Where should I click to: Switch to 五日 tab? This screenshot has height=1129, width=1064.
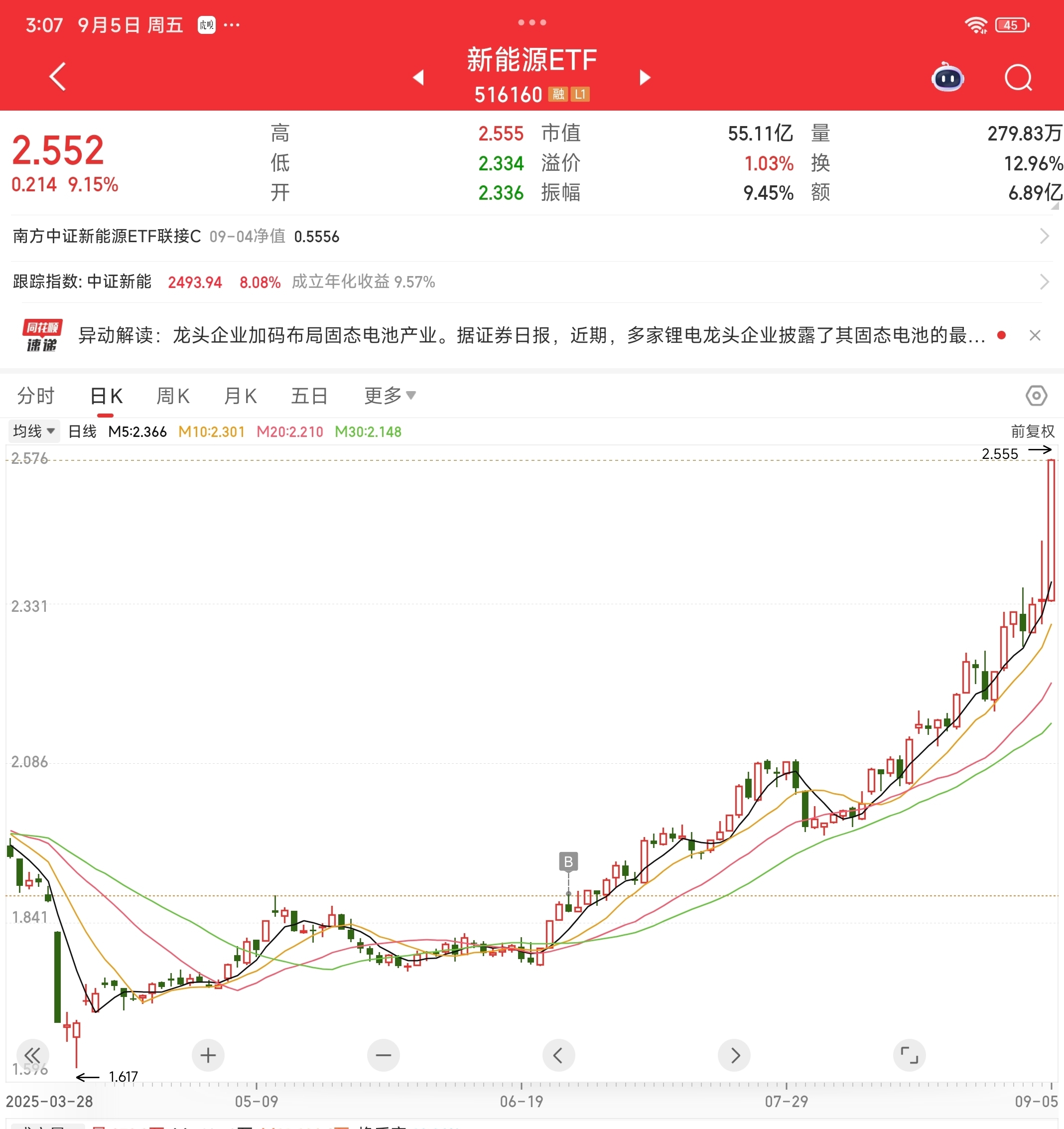click(x=309, y=395)
